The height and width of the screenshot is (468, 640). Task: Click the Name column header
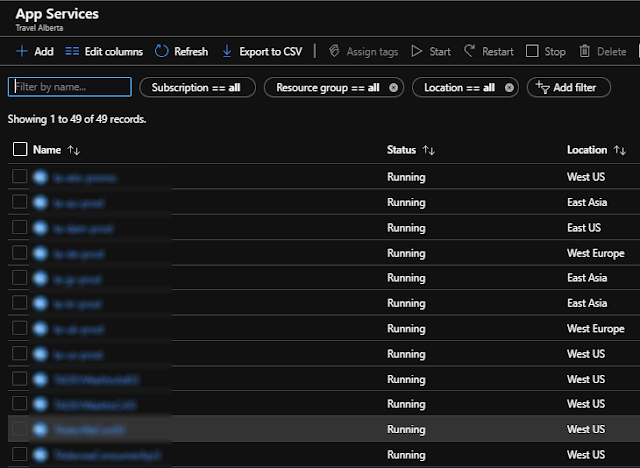[x=47, y=150]
